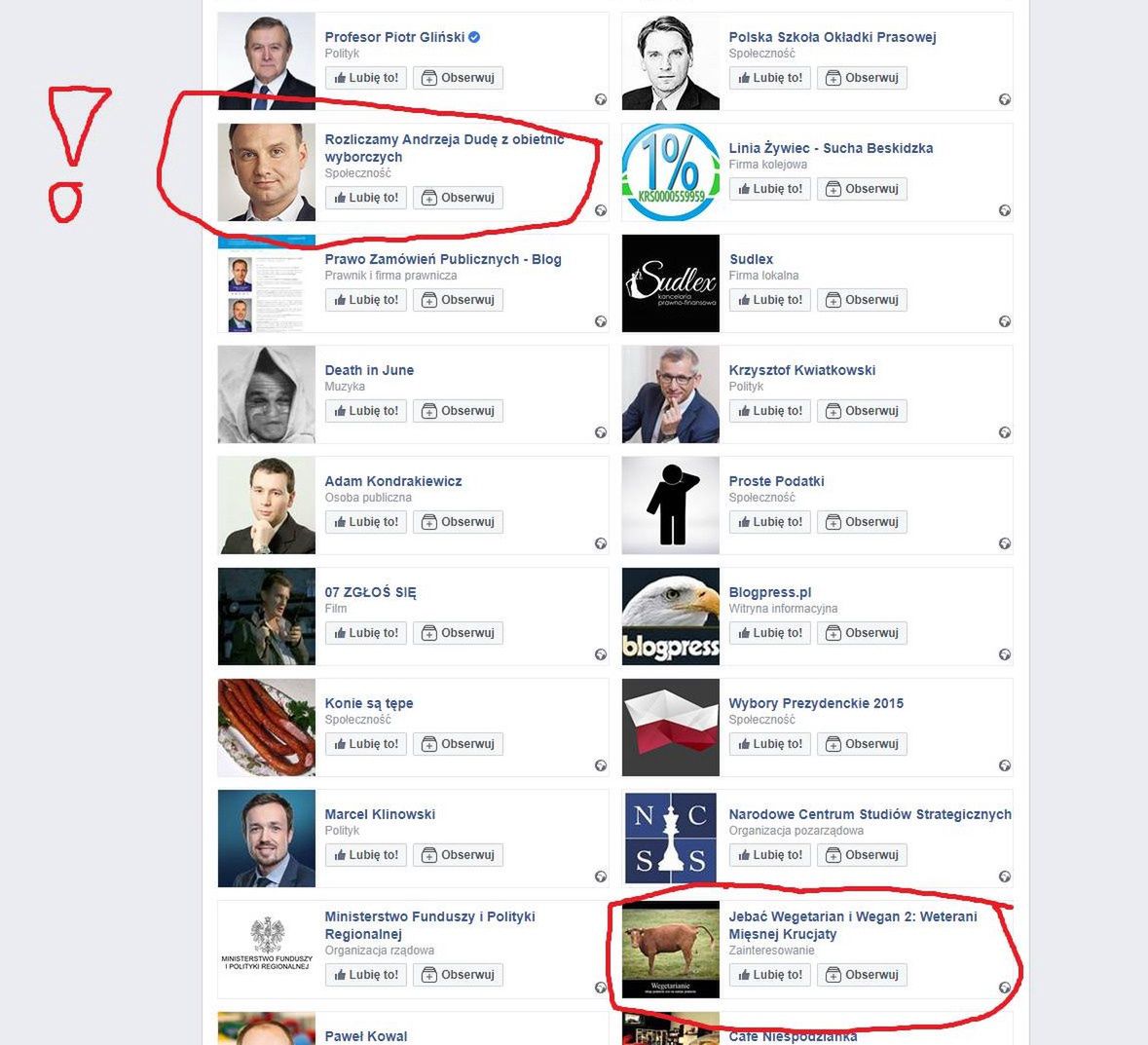1148x1045 pixels.
Task: Open Polska Szkoła Okładki Prasowej page link
Action: [x=833, y=37]
